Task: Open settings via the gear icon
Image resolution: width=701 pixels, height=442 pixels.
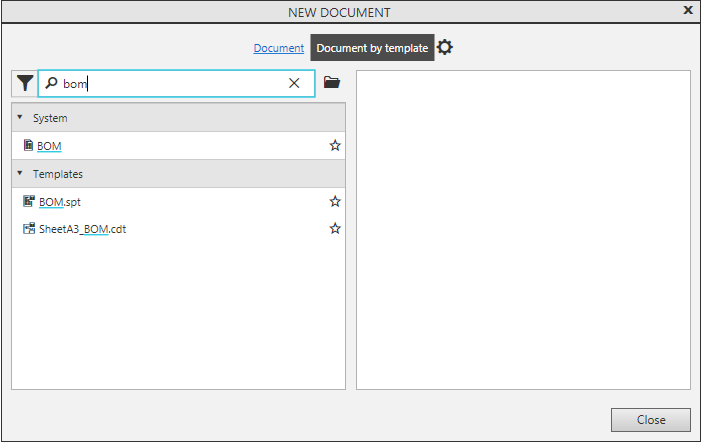Action: pos(445,48)
